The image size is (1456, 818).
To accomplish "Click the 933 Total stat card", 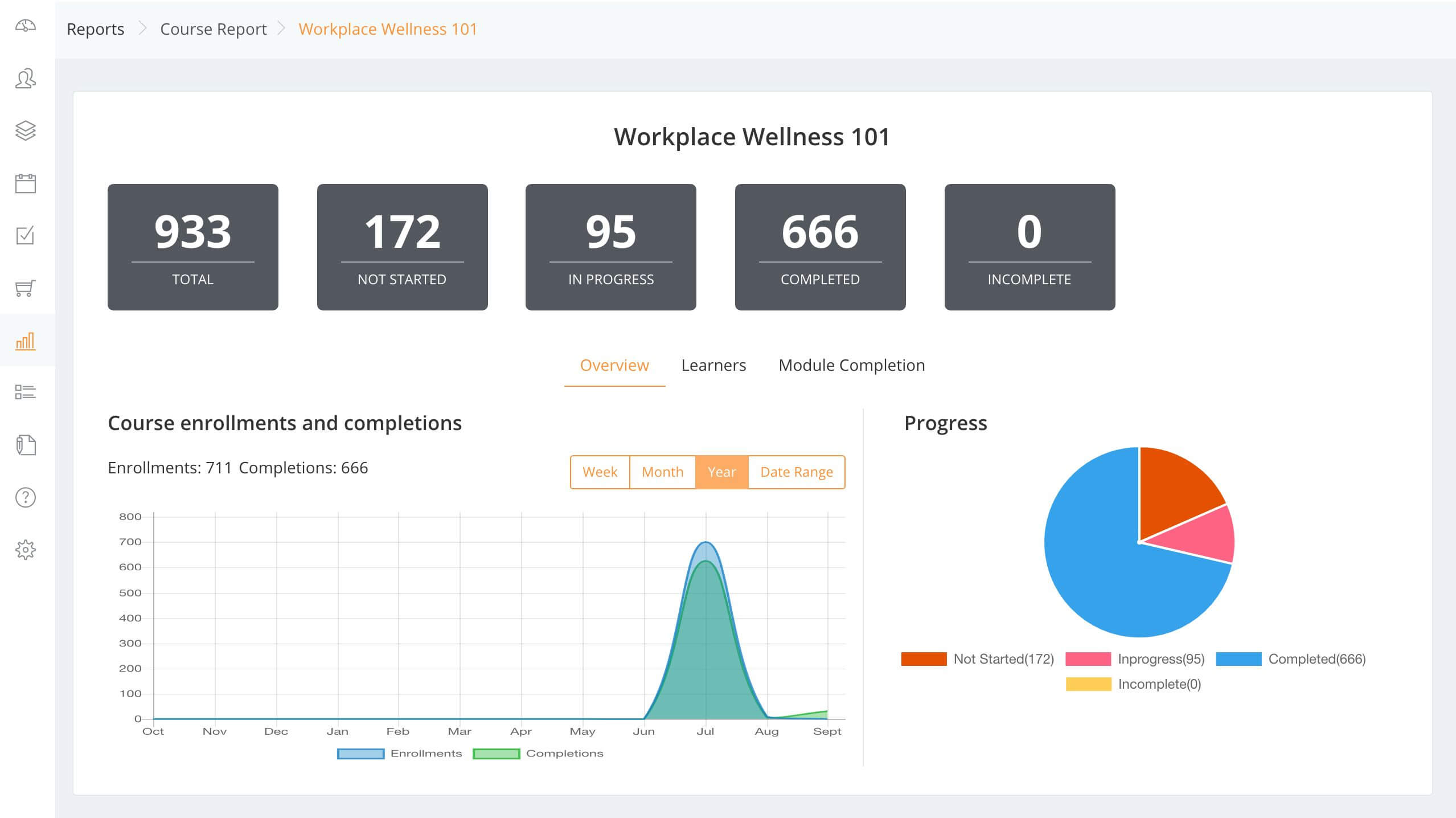I will point(193,247).
